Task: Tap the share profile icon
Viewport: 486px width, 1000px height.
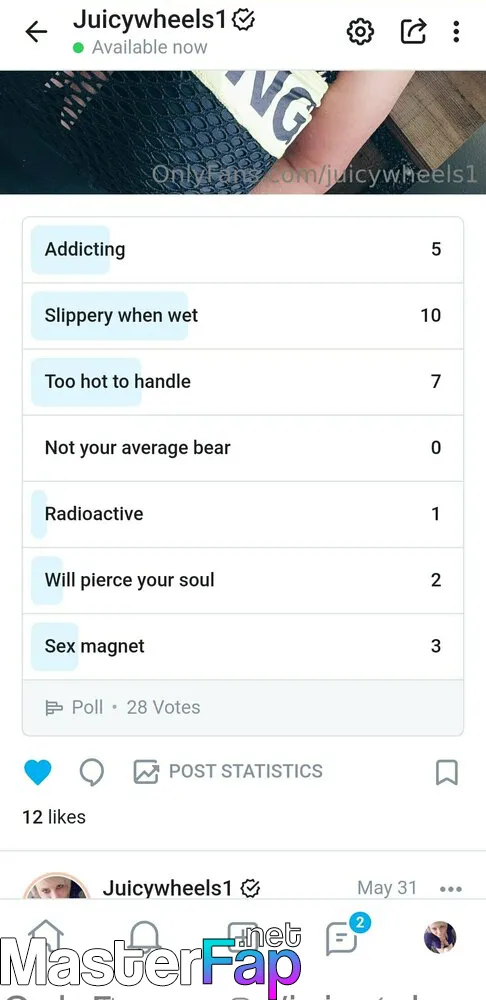Action: tap(413, 31)
